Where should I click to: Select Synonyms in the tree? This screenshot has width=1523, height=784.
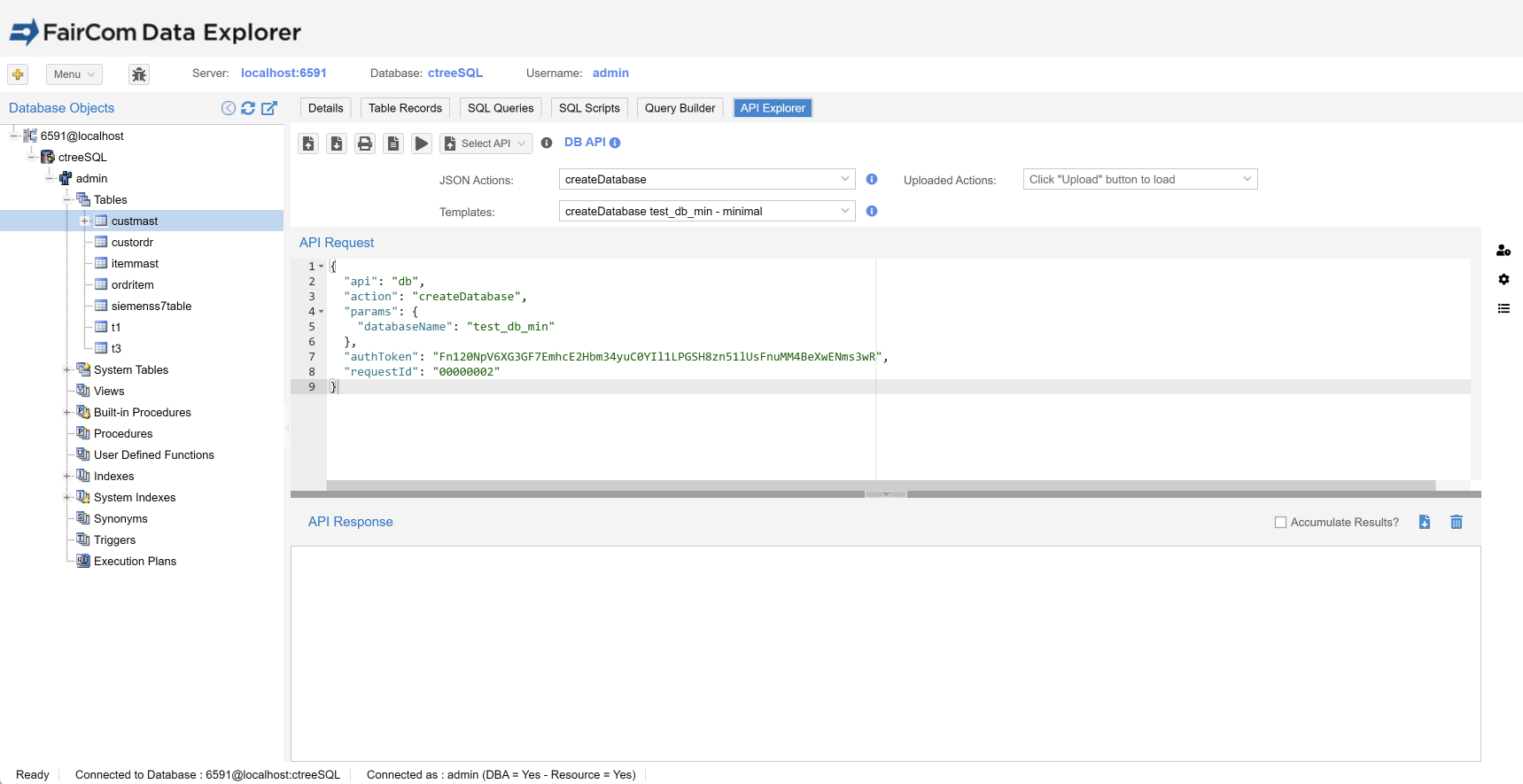pos(120,518)
